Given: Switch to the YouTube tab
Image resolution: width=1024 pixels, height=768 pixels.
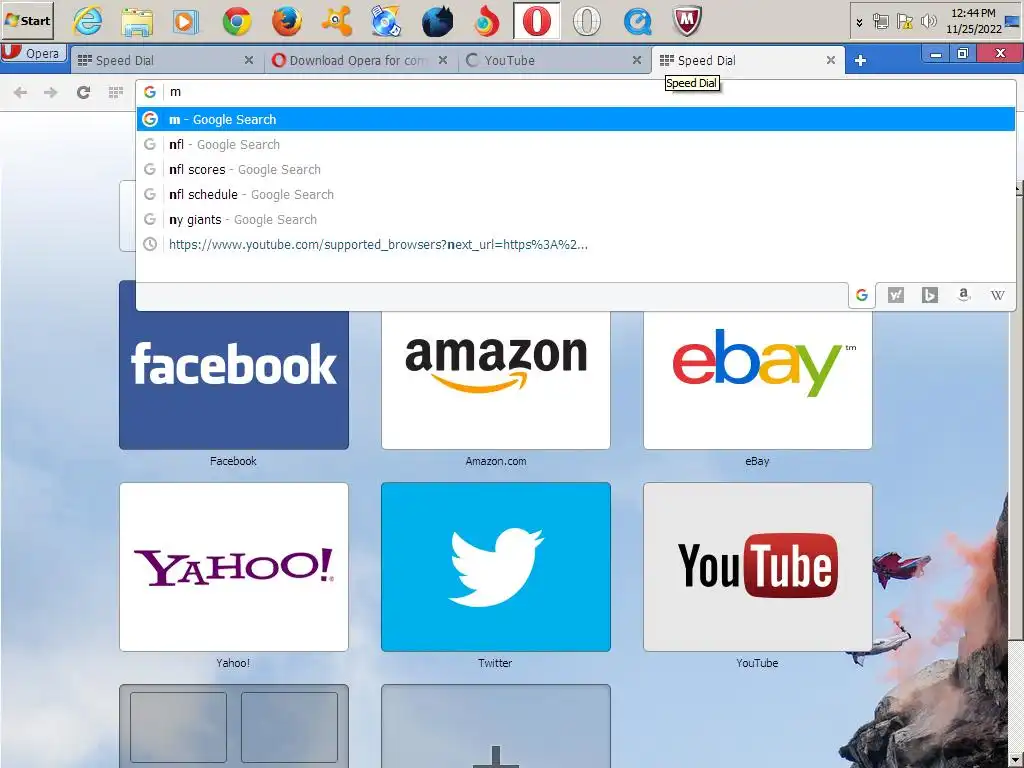Looking at the screenshot, I should 551,60.
